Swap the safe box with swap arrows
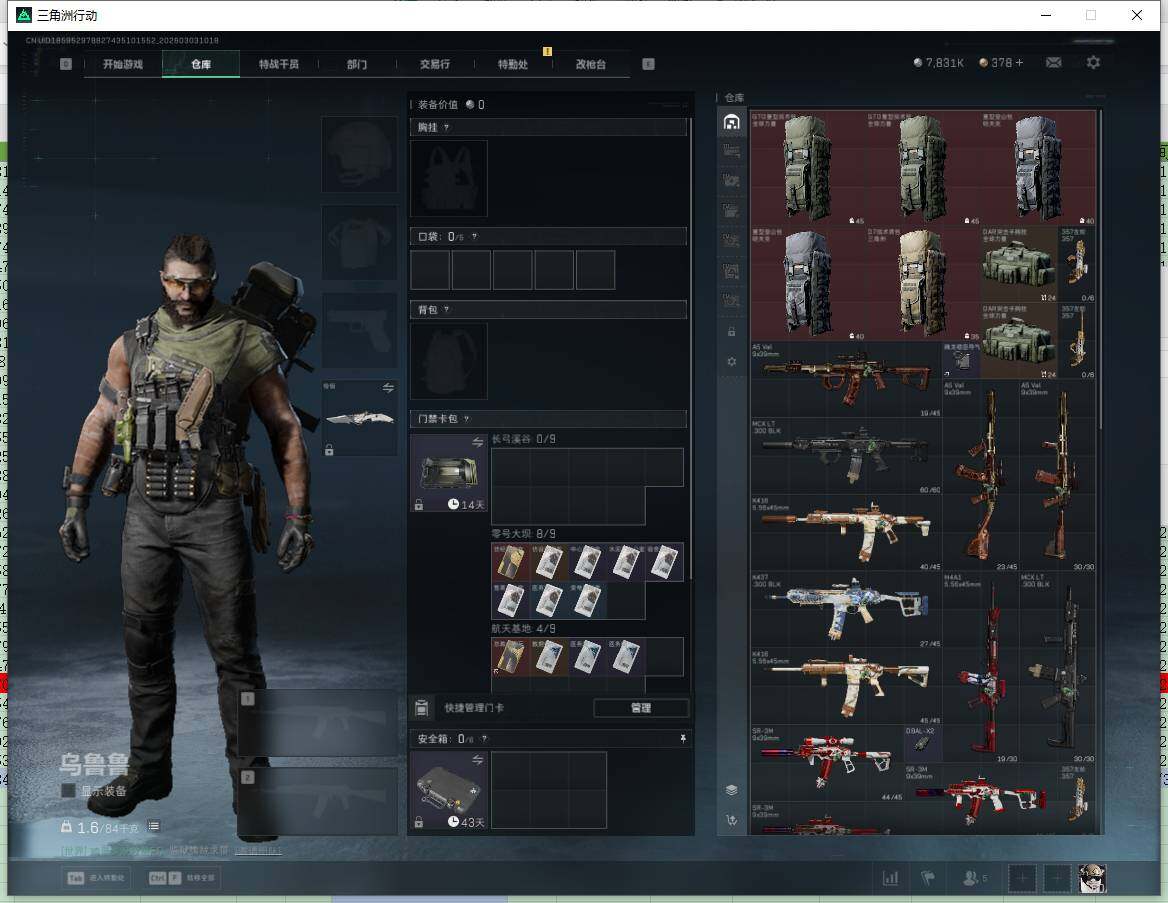This screenshot has width=1168, height=903. (x=477, y=760)
